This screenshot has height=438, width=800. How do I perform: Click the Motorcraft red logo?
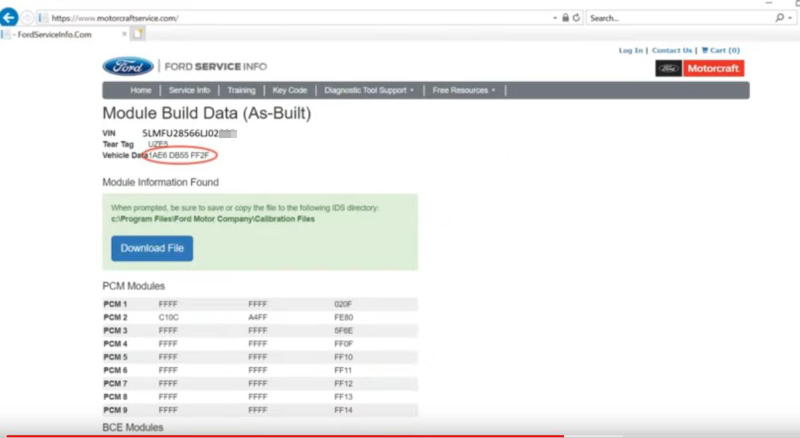(x=713, y=68)
